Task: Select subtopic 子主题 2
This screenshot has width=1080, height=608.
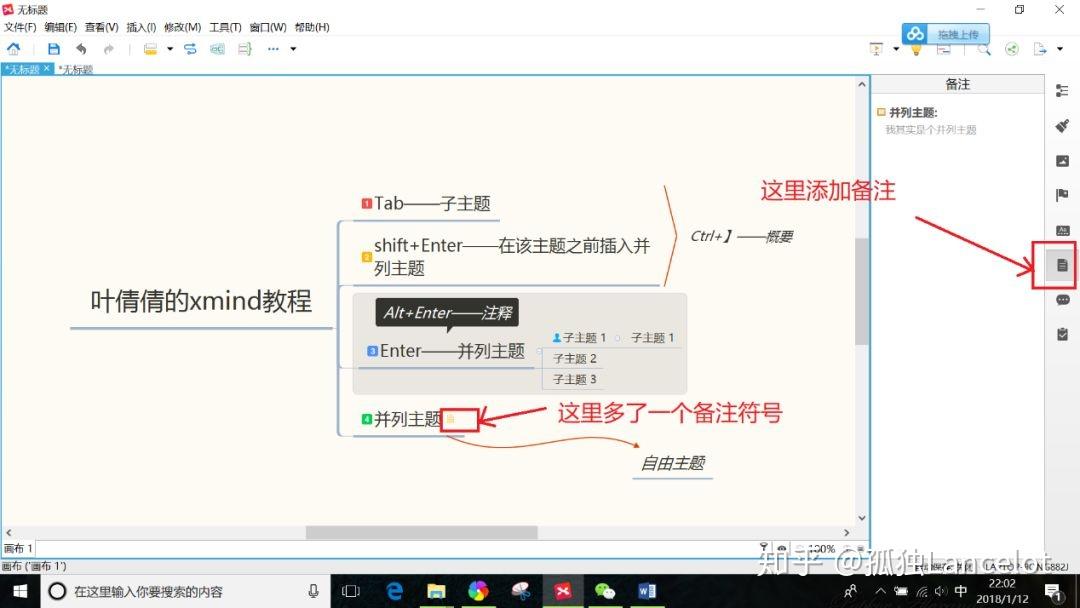Action: point(574,359)
